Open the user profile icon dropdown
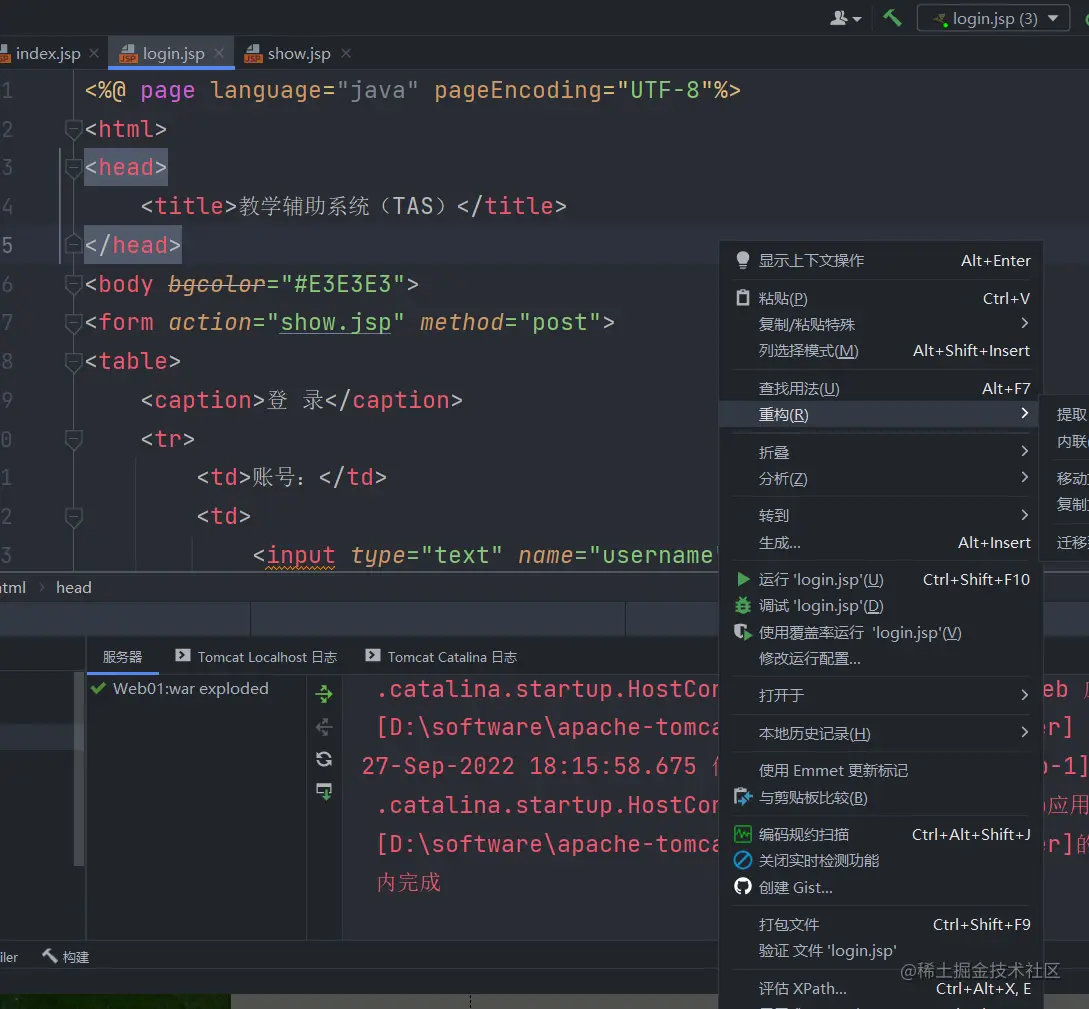 pyautogui.click(x=845, y=18)
